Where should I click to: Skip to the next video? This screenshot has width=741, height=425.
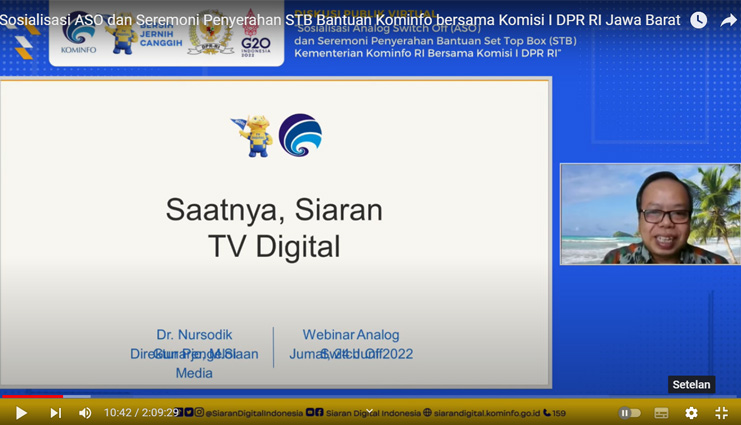[x=56, y=413]
